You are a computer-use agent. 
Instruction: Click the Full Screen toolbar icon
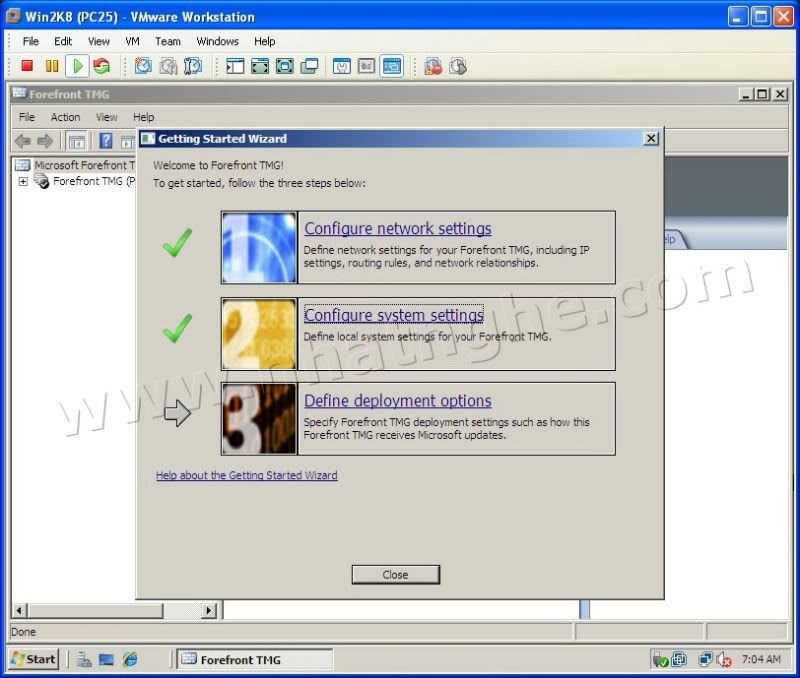(285, 66)
